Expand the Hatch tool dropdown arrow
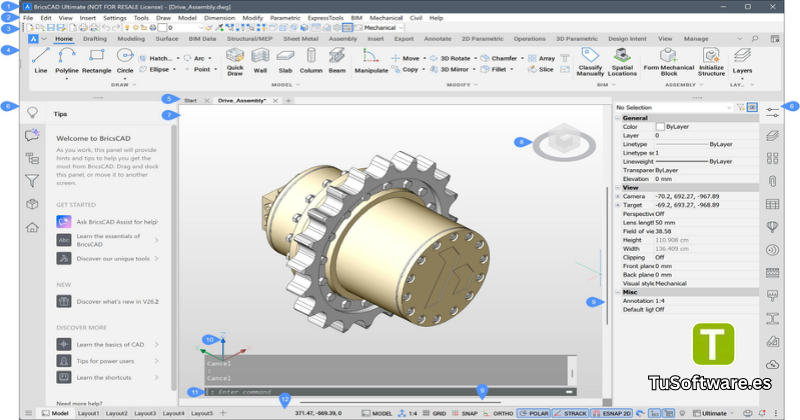800x420 pixels. [x=178, y=58]
